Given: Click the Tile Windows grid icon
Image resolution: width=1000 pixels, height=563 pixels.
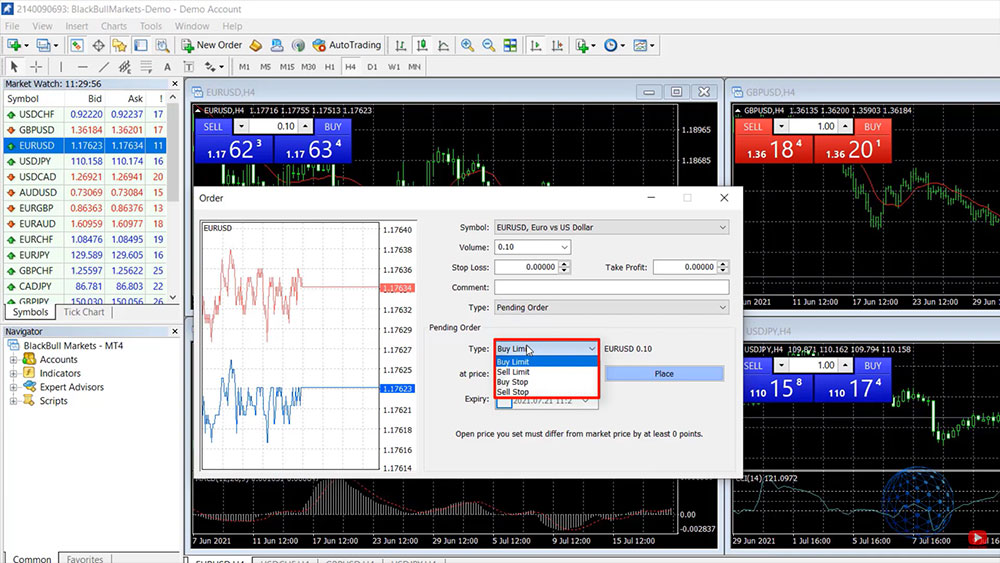Looking at the screenshot, I should 511,45.
